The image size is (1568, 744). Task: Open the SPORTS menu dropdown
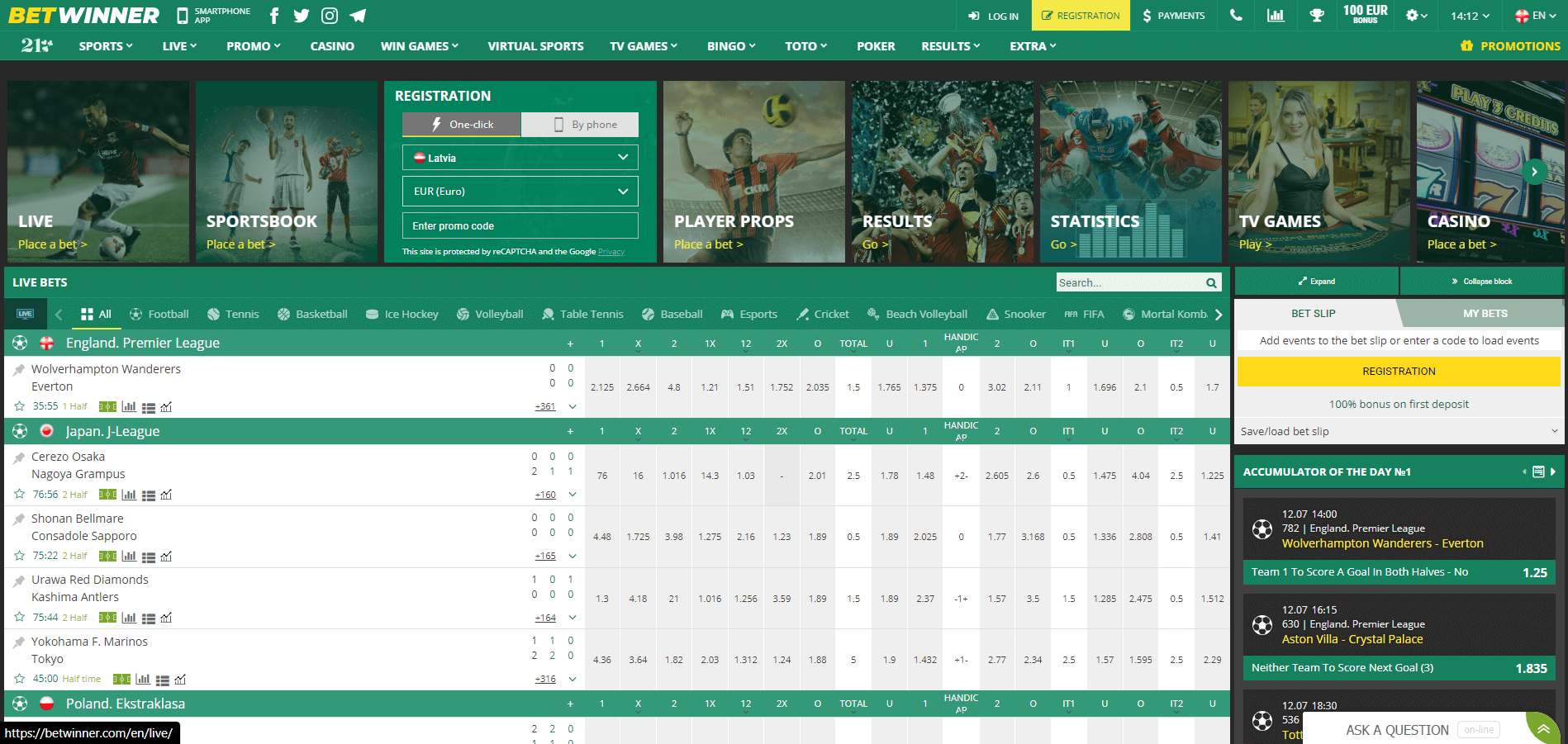pos(106,46)
